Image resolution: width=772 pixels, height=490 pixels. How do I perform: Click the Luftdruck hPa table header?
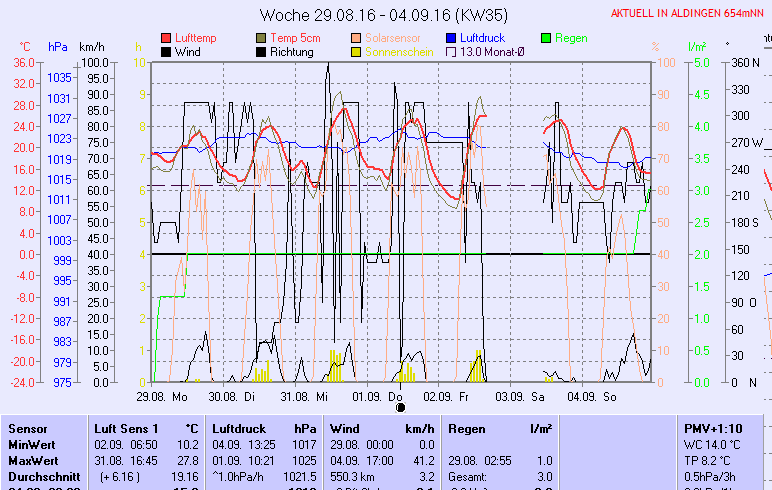[x=263, y=428]
